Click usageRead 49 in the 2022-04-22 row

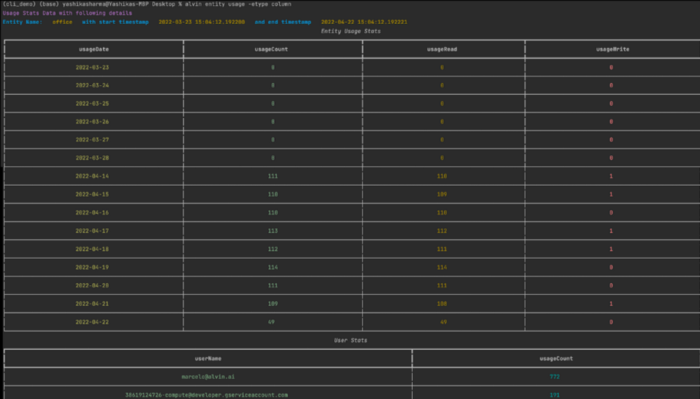[443, 322]
